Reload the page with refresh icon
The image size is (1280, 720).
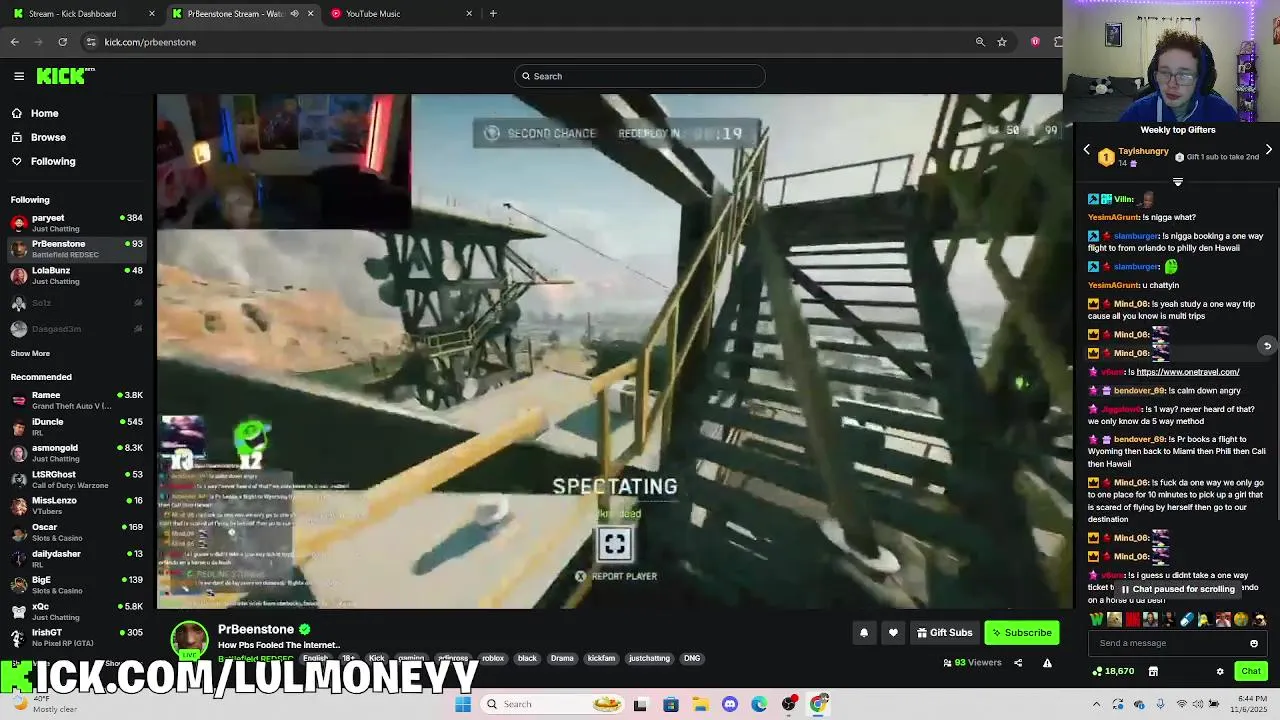63,42
